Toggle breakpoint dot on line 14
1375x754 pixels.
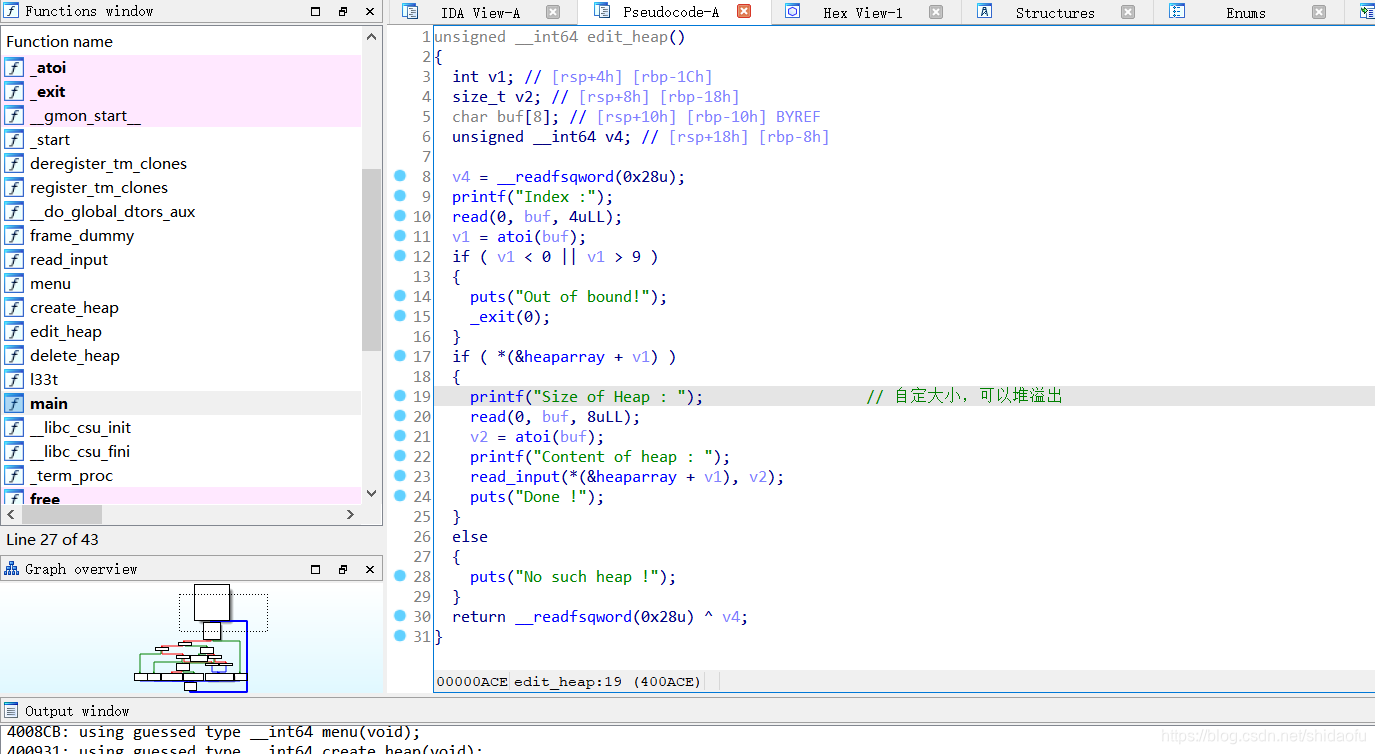tap(400, 296)
